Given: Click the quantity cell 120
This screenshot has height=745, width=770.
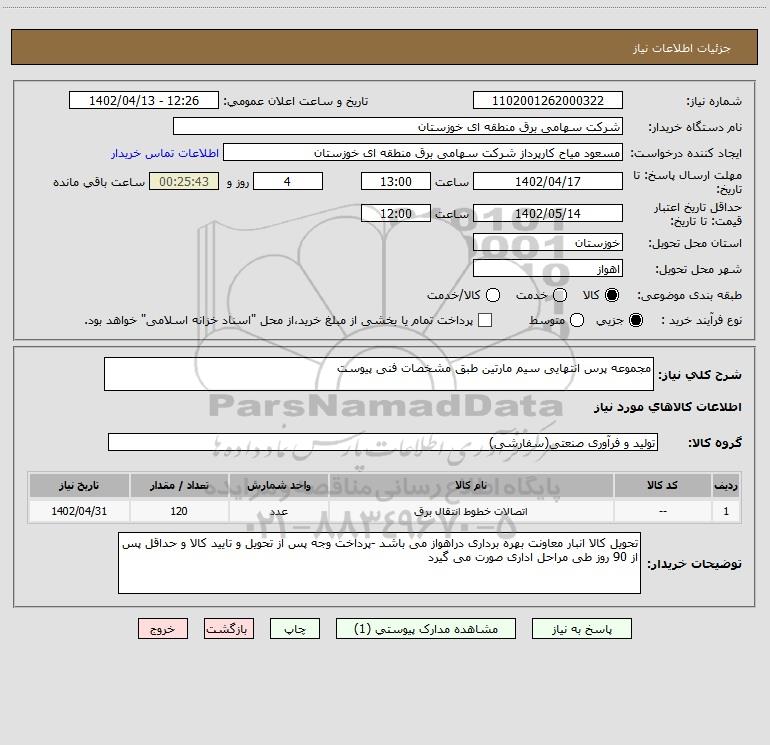Looking at the screenshot, I should tap(179, 511).
